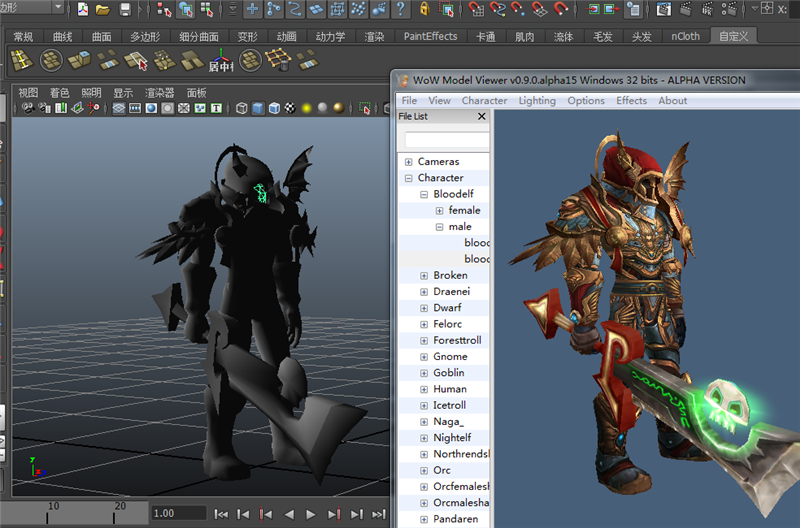
Task: Select Nightelf in the file list
Action: tap(454, 437)
